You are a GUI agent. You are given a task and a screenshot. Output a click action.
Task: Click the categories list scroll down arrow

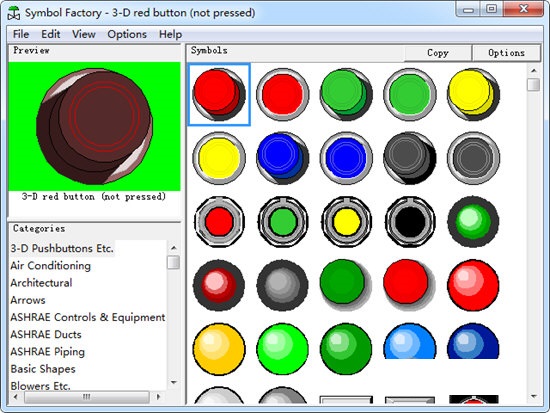[x=174, y=382]
